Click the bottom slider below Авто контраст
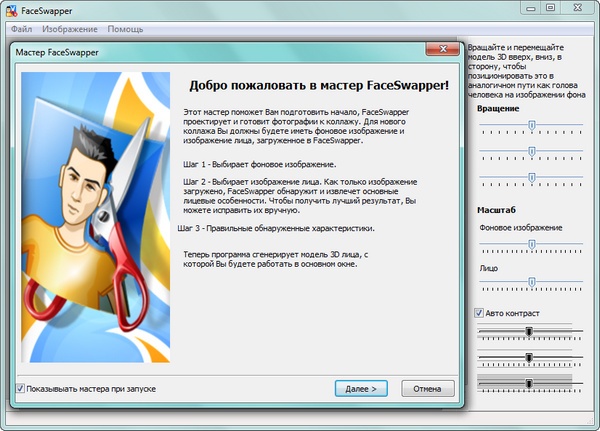Image resolution: width=600 pixels, height=431 pixels. (x=527, y=382)
